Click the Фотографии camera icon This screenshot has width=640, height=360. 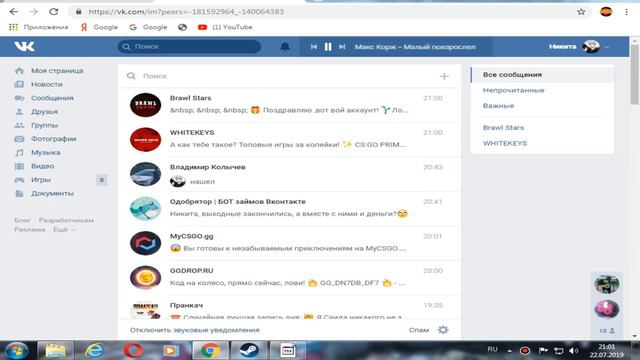pyautogui.click(x=19, y=139)
